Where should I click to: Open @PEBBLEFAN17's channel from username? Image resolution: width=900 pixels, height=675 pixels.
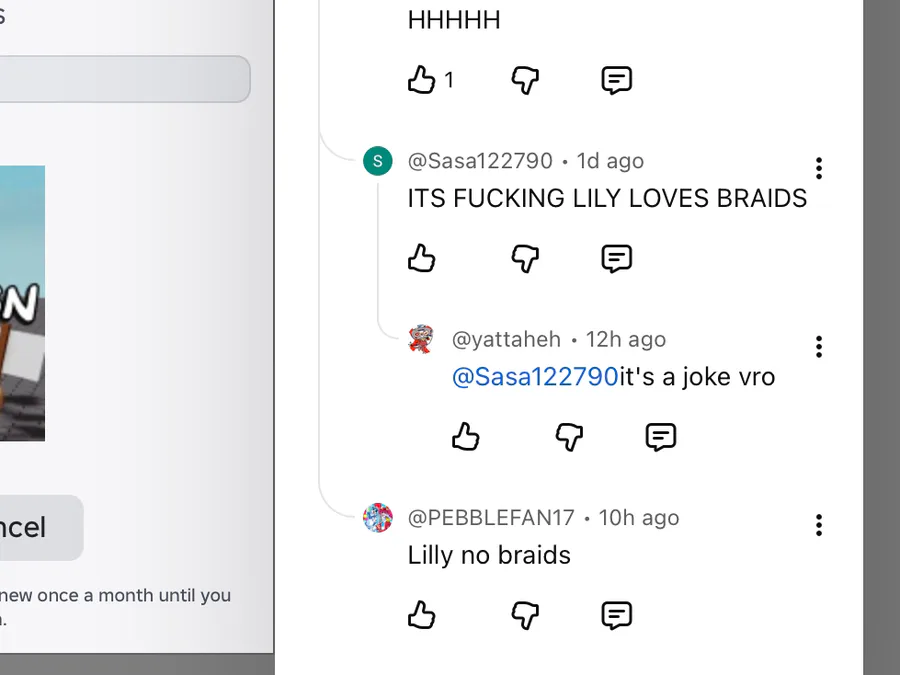pos(491,518)
